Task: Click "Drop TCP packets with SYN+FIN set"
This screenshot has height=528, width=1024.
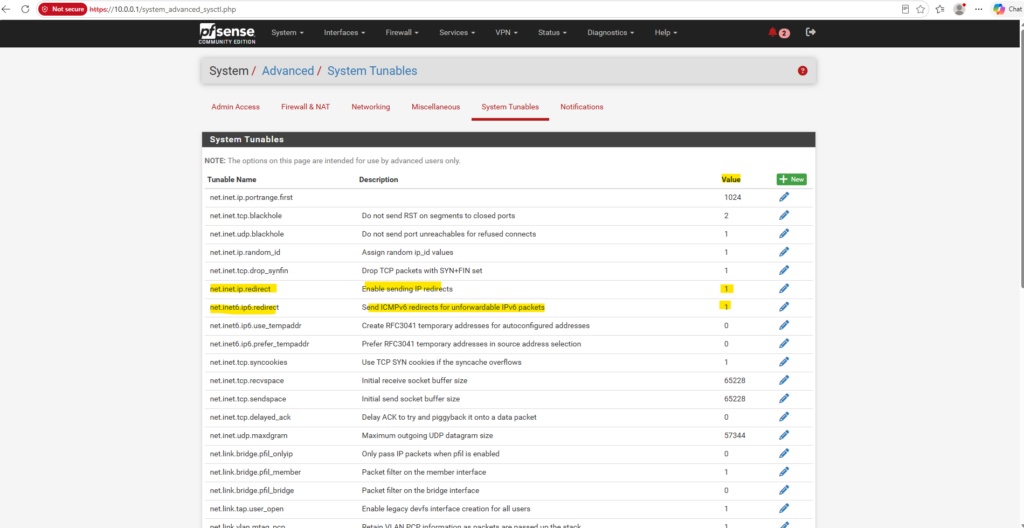Action: pyautogui.click(x=422, y=270)
